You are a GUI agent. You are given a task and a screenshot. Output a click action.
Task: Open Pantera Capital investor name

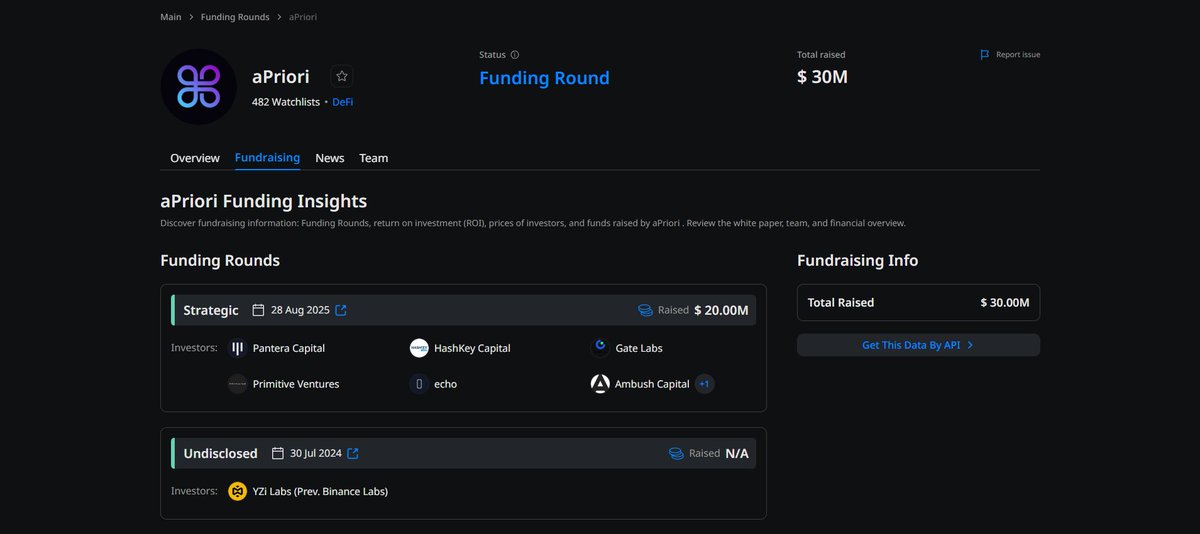point(289,348)
